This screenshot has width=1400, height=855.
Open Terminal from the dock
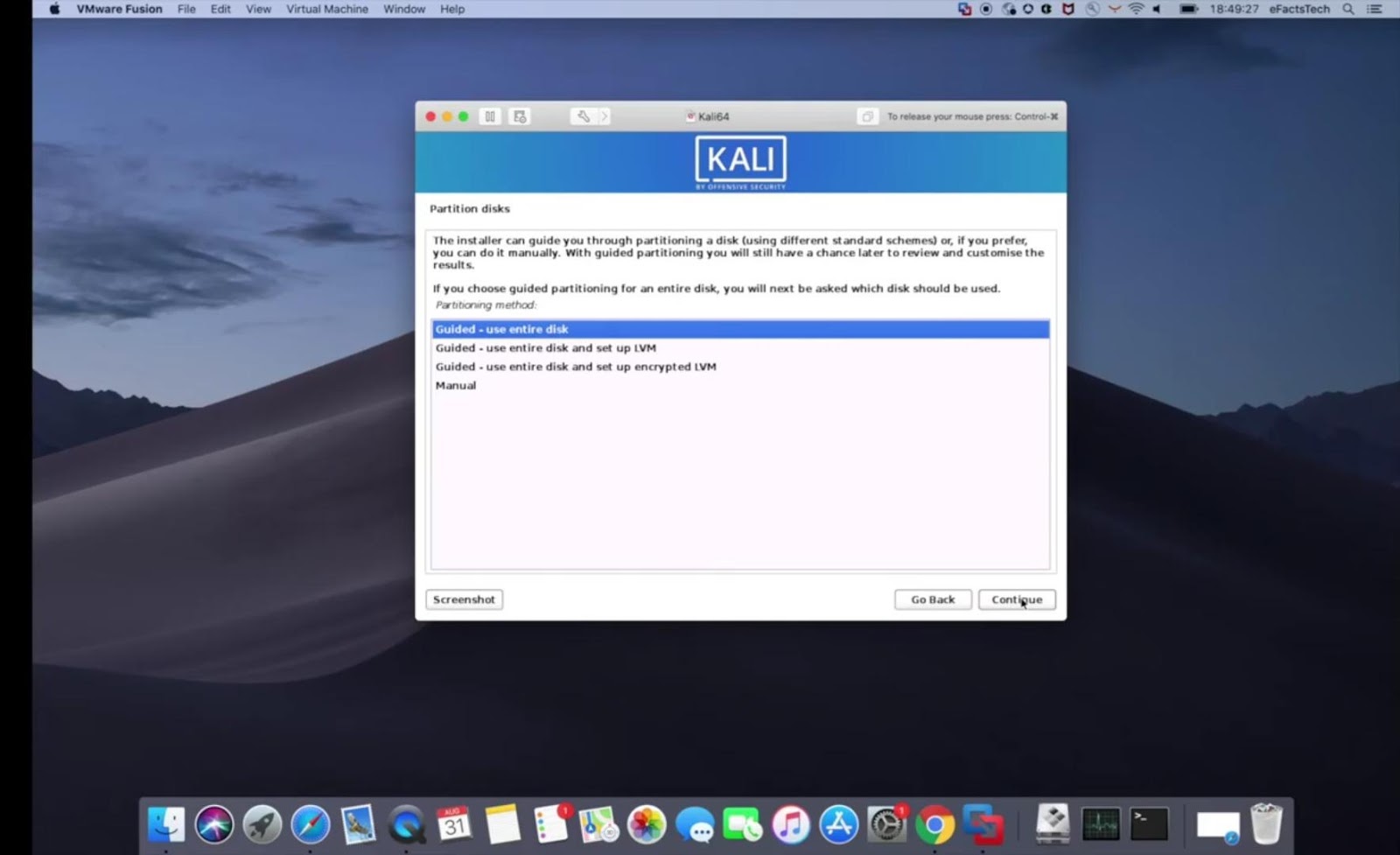click(1149, 824)
